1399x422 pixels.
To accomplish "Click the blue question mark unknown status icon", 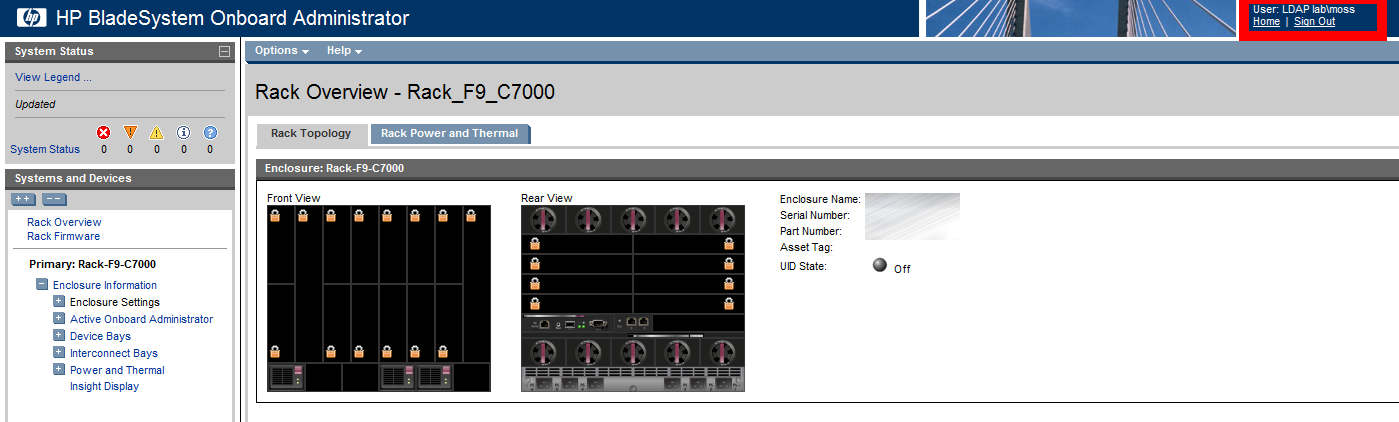I will coord(210,132).
